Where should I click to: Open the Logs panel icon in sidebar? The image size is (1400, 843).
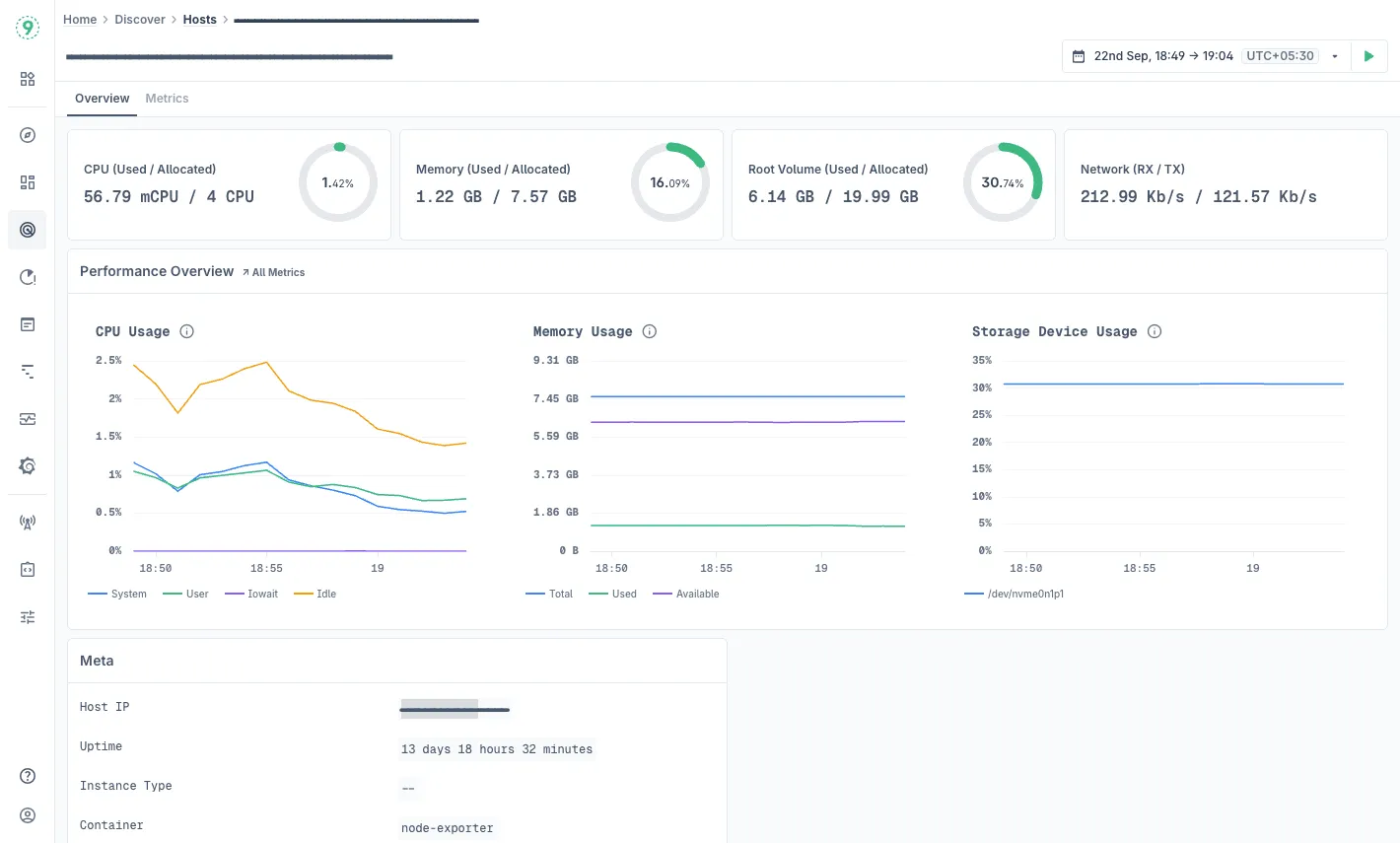pyautogui.click(x=27, y=324)
